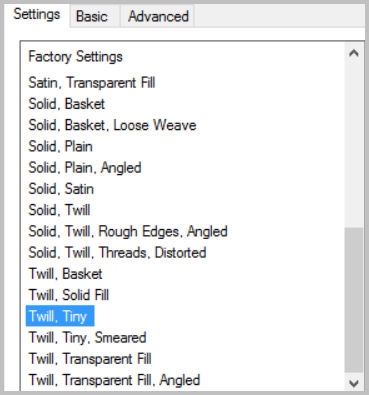
Task: Select the Twill, Basket preset
Action: pos(65,274)
